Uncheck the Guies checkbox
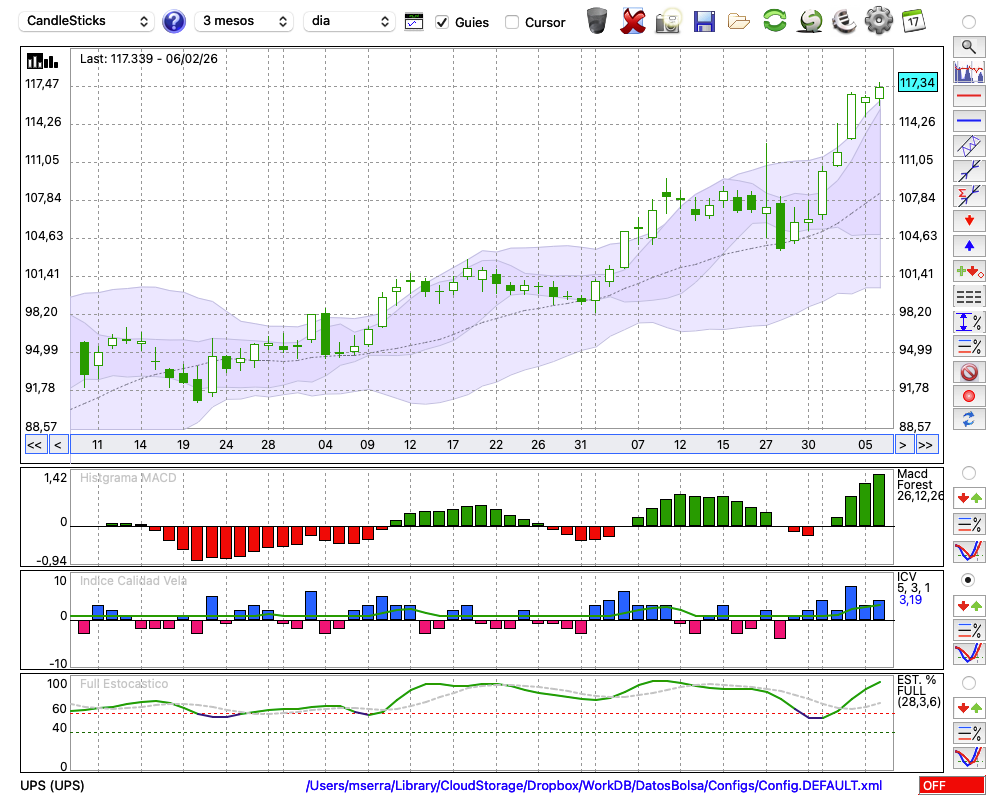 [442, 22]
